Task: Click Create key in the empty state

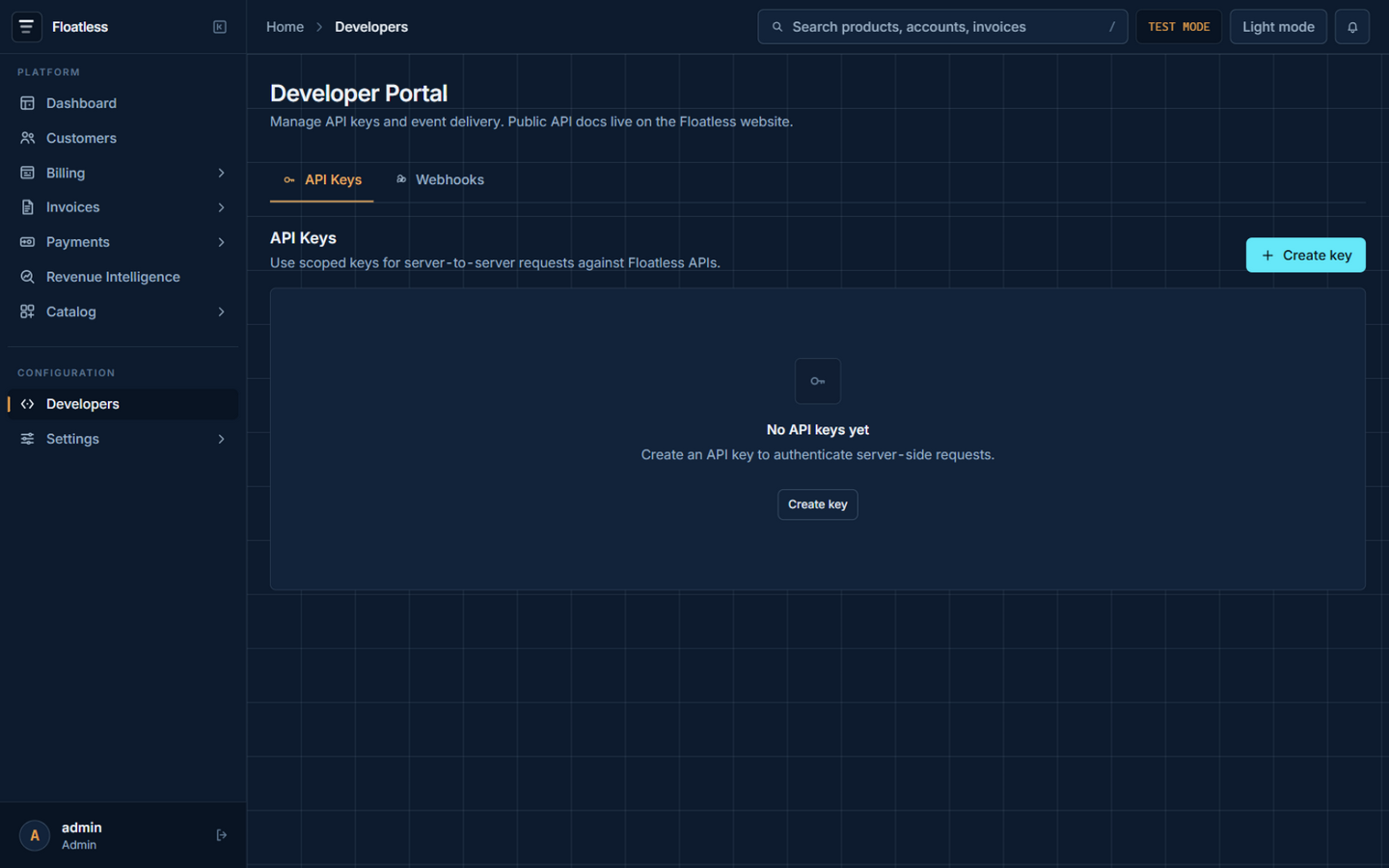Action: pos(818,504)
